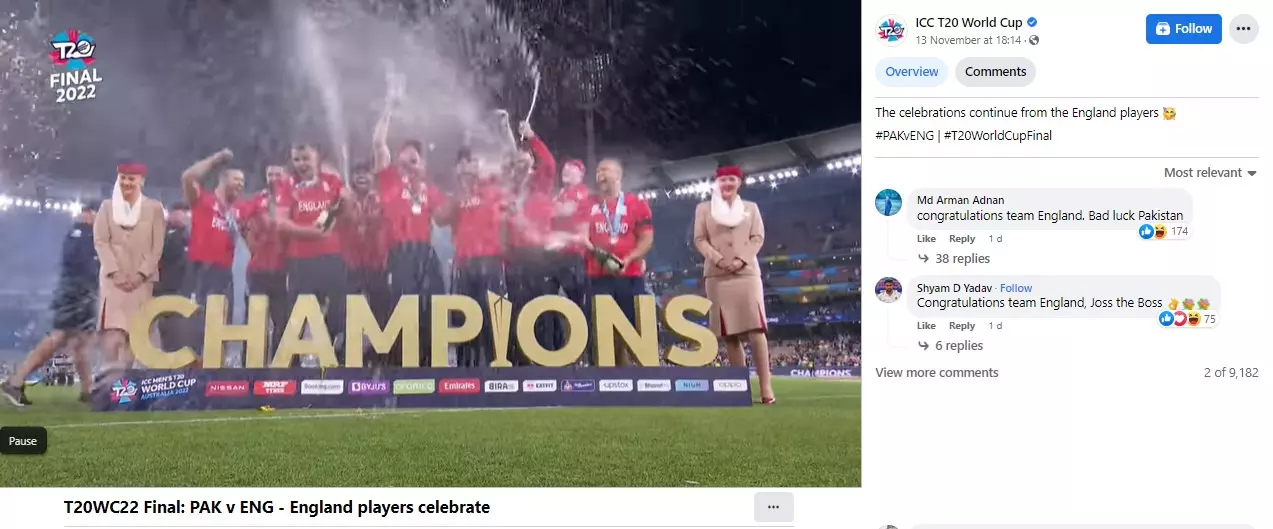Screen dimensions: 1273x529
Task: Expand the 6 replies thread
Action: click(950, 346)
